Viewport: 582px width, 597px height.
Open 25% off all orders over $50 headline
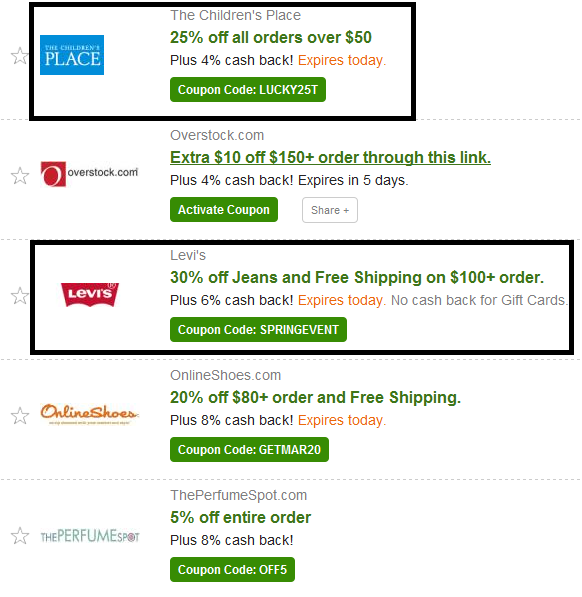point(271,37)
